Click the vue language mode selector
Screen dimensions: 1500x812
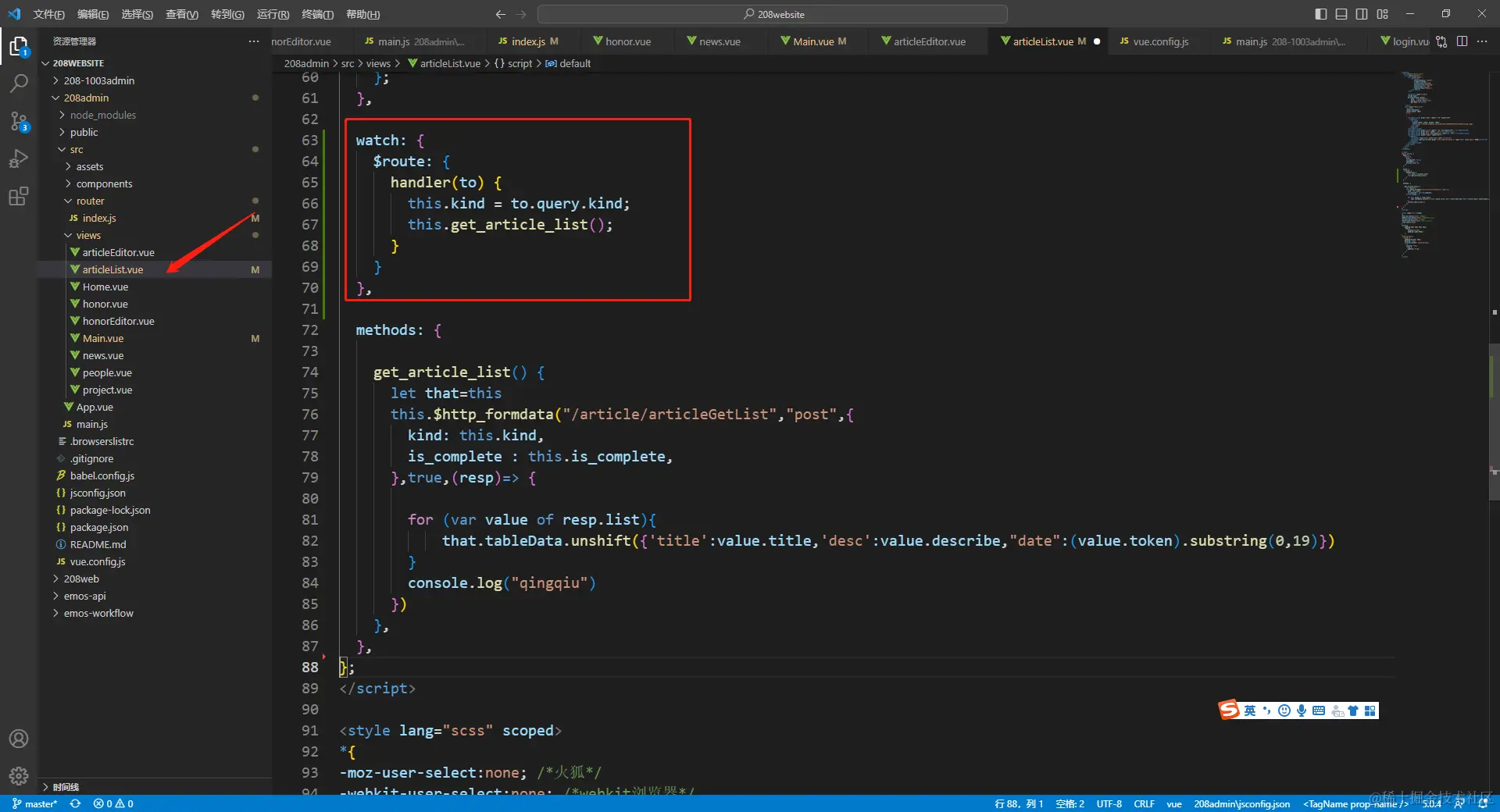1173,803
